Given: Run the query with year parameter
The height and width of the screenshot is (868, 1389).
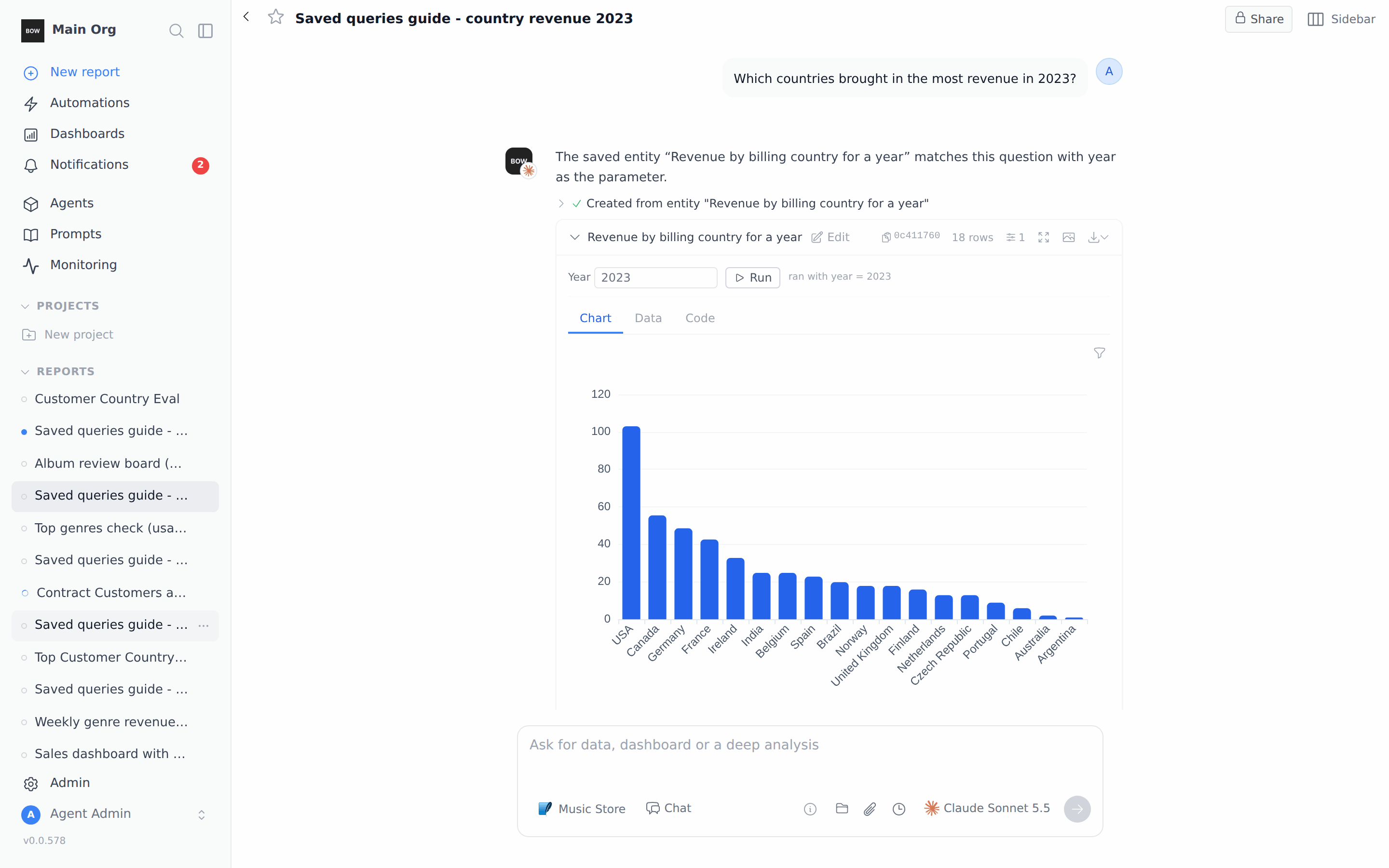Looking at the screenshot, I should pos(752,277).
